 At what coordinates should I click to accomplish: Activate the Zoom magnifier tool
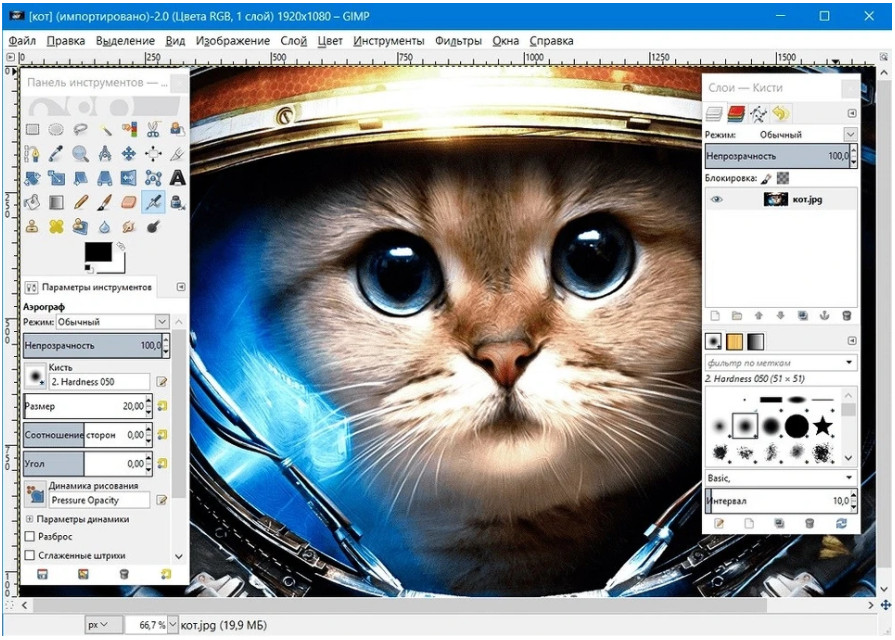(80, 154)
